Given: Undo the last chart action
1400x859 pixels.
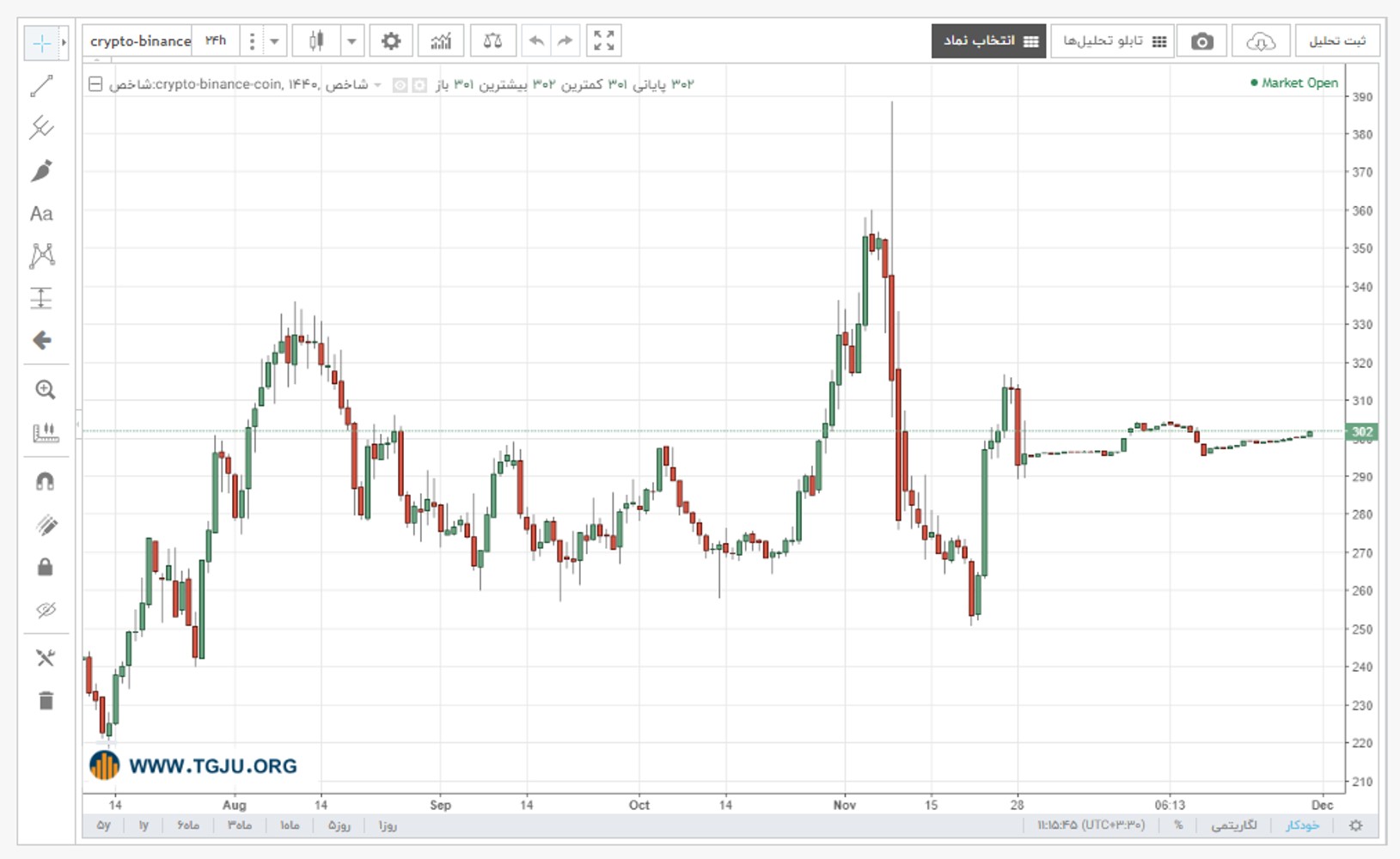Looking at the screenshot, I should click(x=536, y=40).
